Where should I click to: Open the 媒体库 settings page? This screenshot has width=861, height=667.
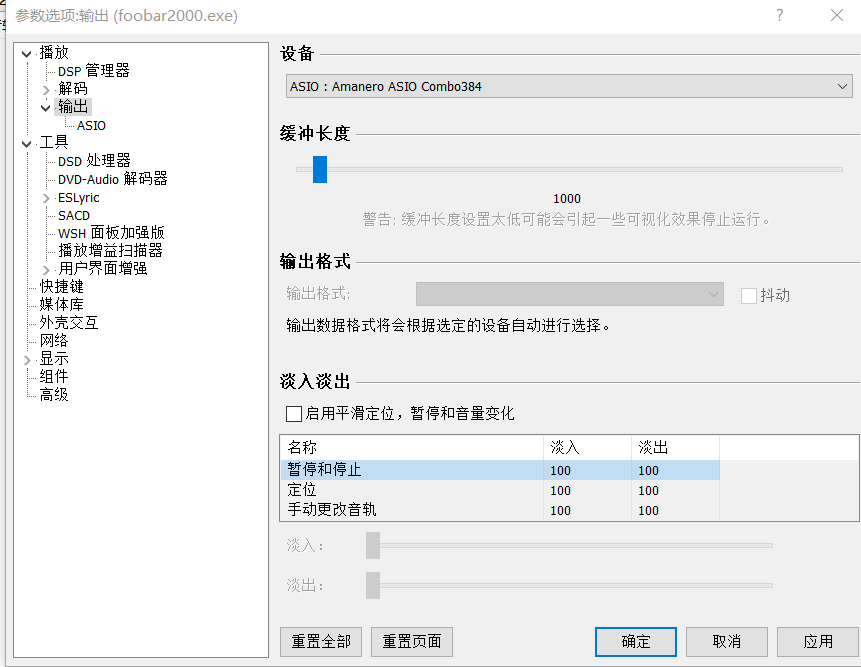coord(61,305)
